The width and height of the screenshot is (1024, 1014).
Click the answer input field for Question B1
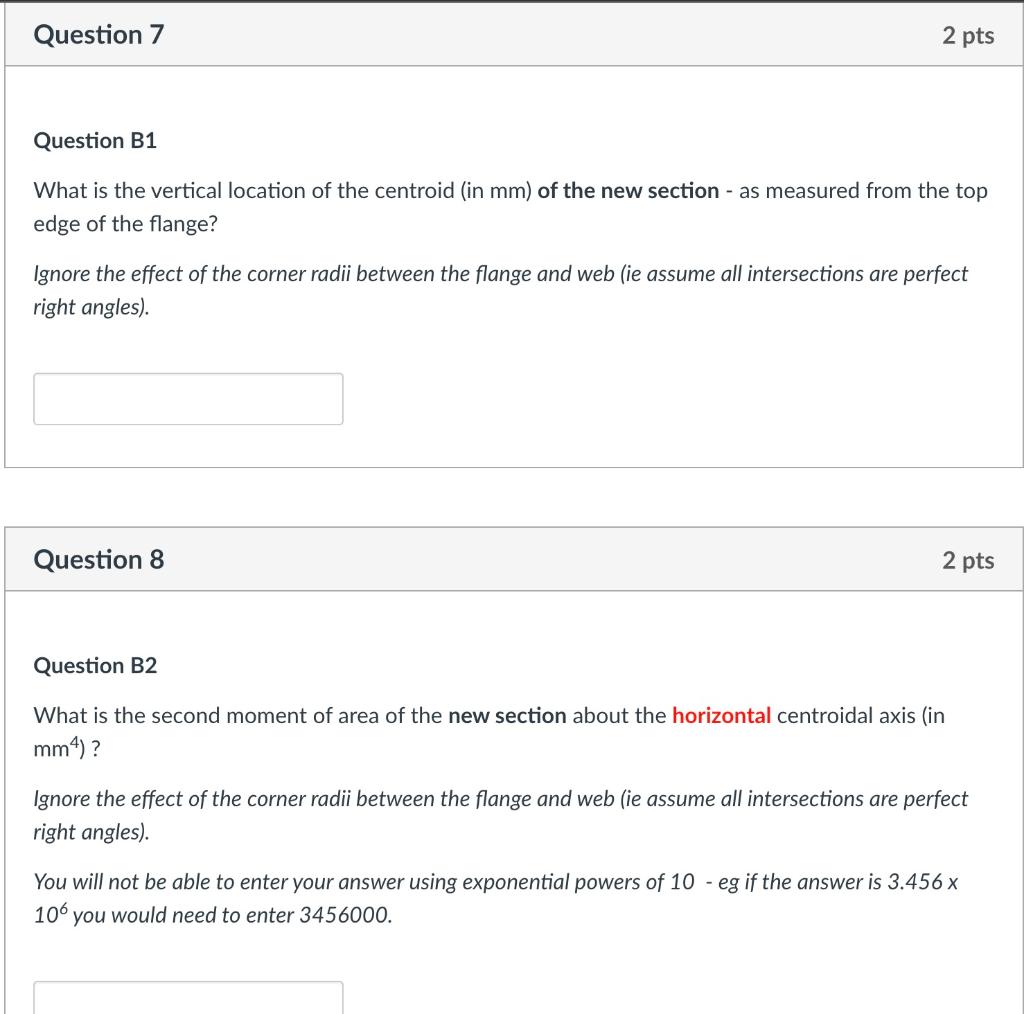188,398
